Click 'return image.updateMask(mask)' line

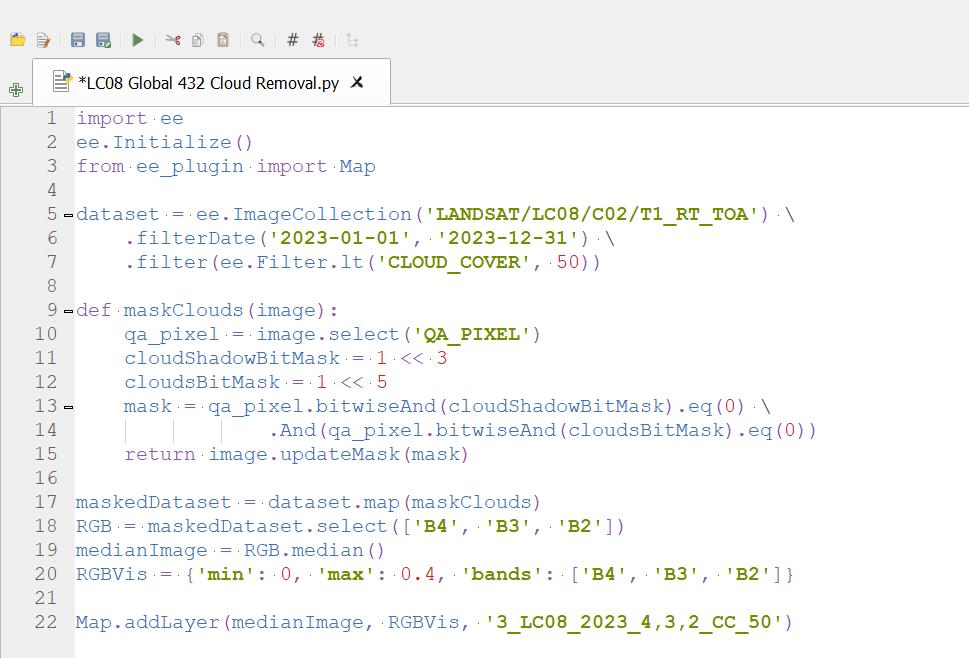pos(297,455)
